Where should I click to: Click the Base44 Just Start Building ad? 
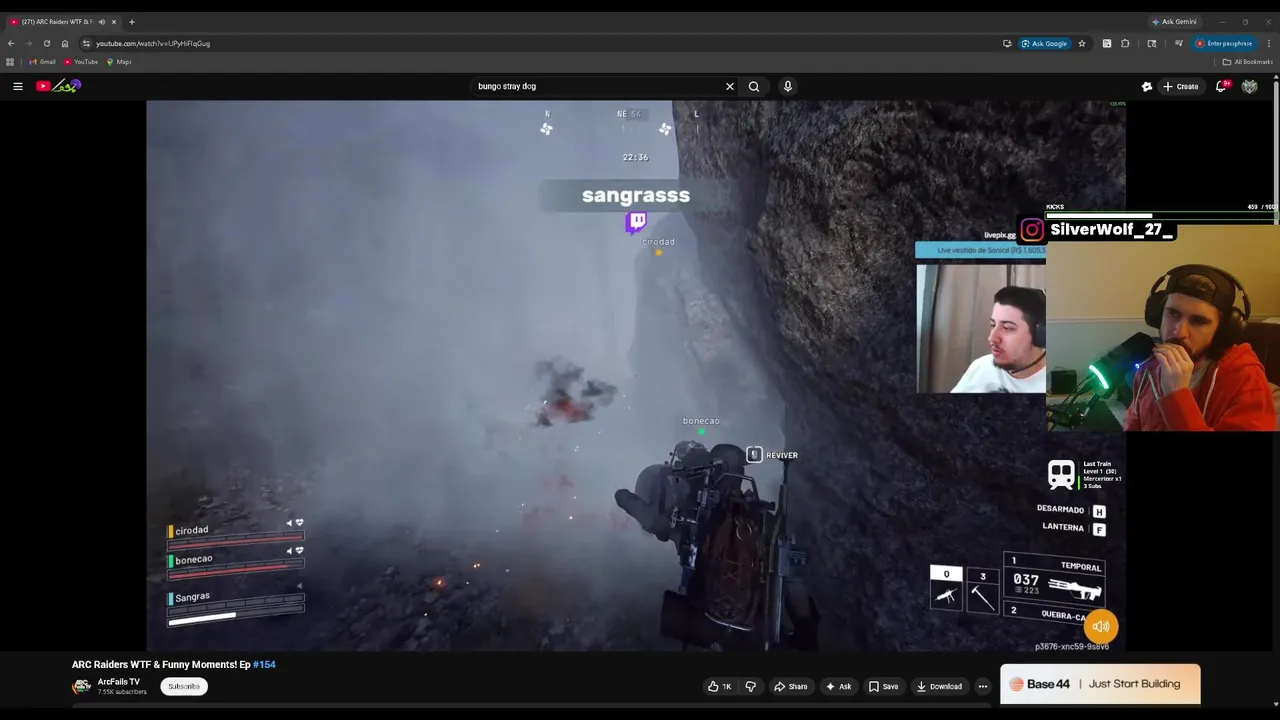pos(1100,684)
